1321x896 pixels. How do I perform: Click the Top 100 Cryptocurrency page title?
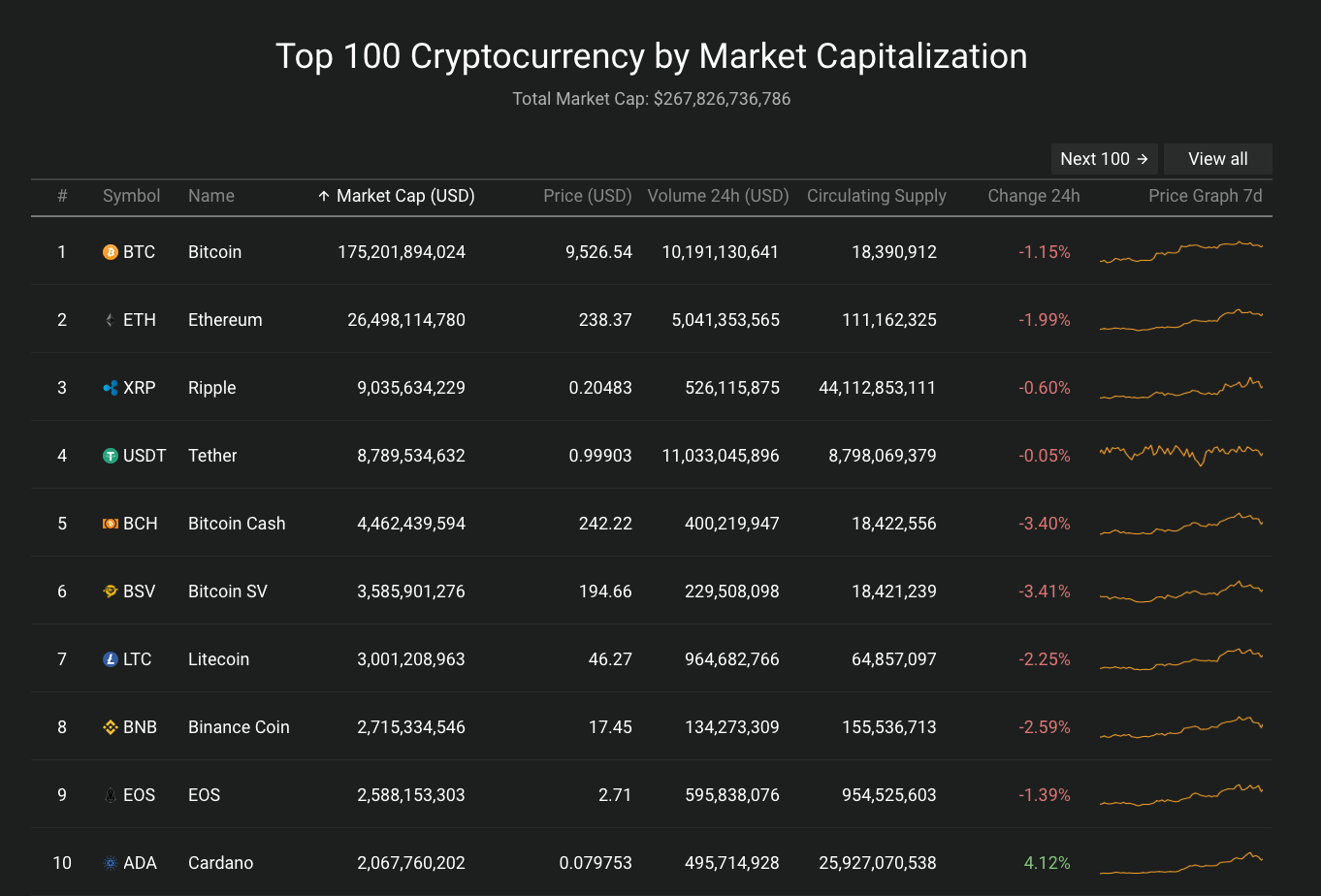pyautogui.click(x=652, y=56)
